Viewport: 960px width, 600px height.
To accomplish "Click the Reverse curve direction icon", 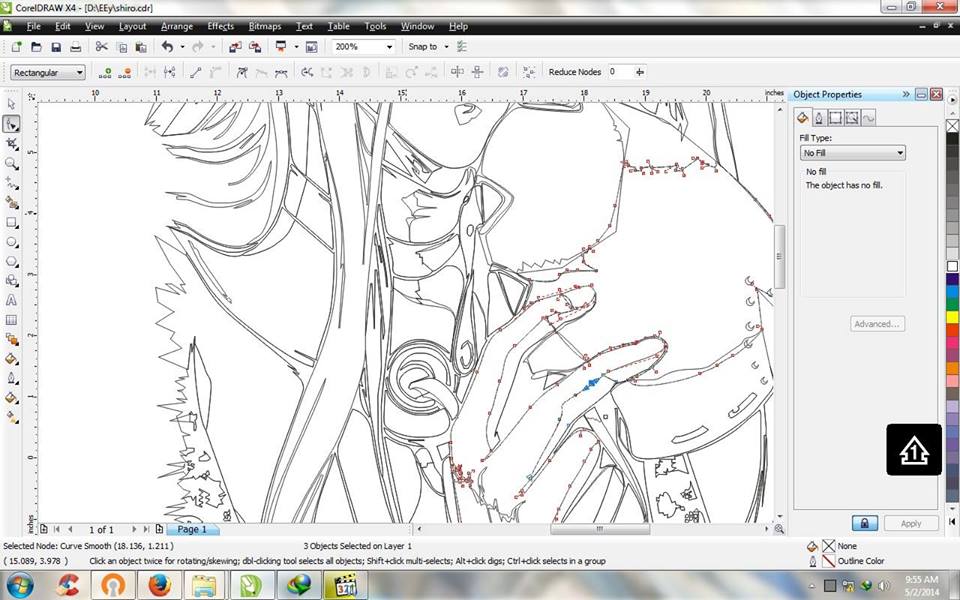I will [307, 72].
